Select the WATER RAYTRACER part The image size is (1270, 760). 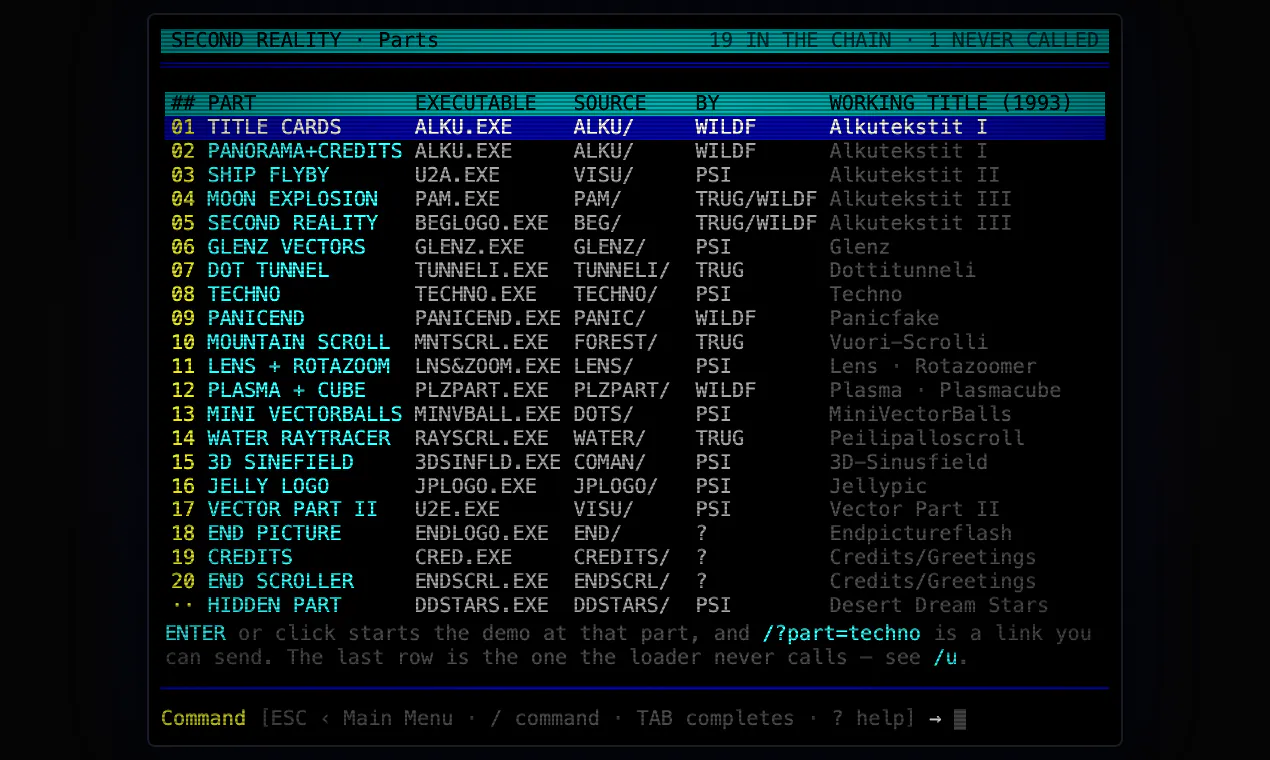(635, 438)
